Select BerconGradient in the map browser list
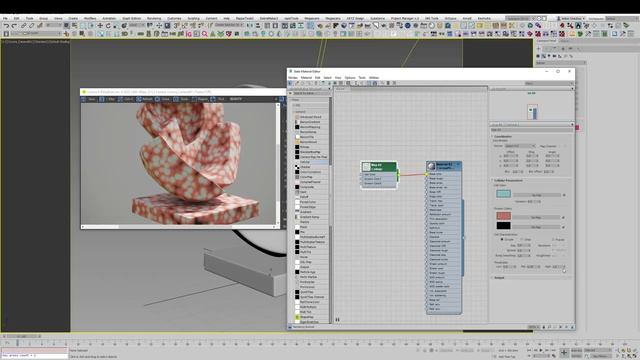The image size is (640, 360). pyautogui.click(x=311, y=122)
